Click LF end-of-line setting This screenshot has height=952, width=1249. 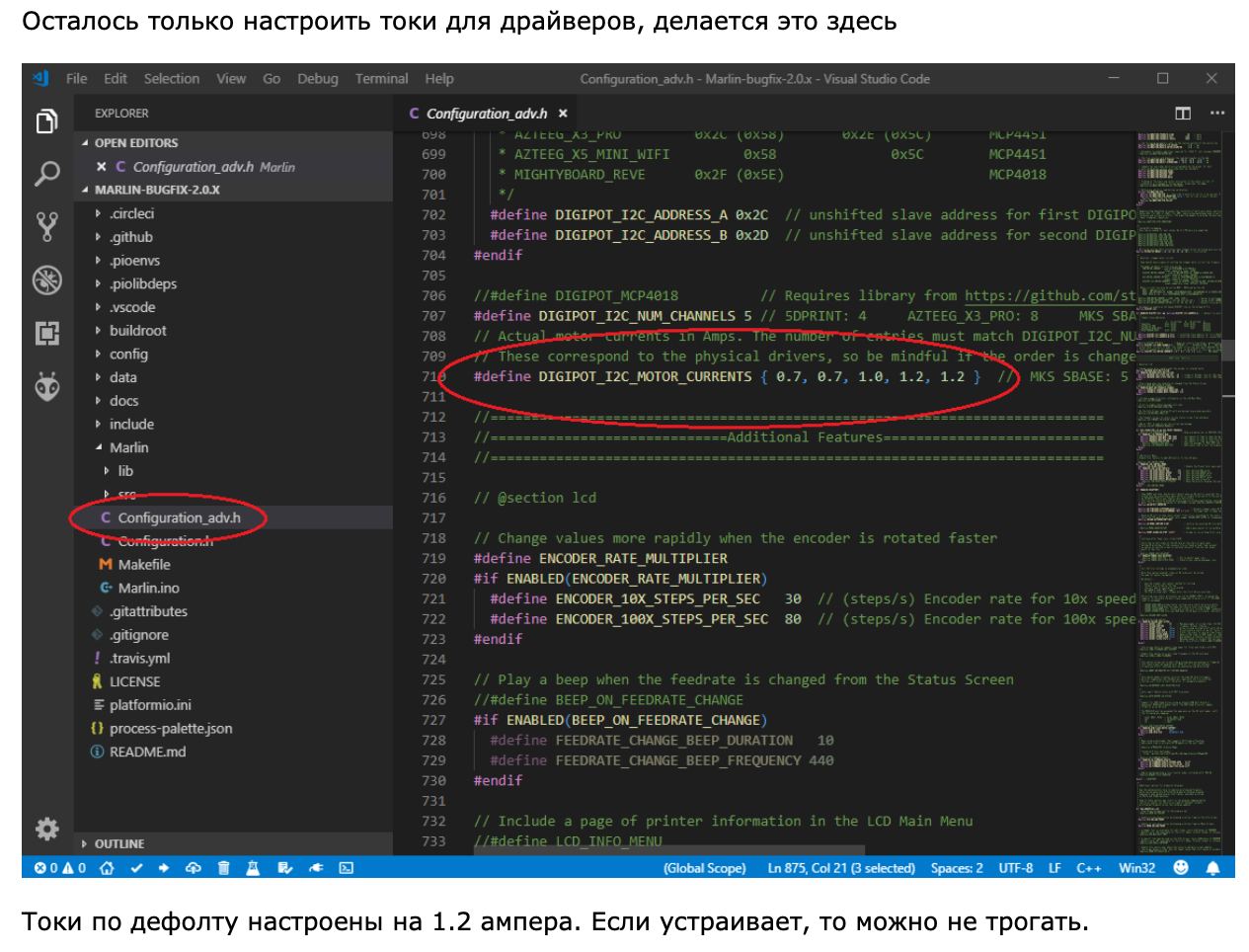point(1054,868)
